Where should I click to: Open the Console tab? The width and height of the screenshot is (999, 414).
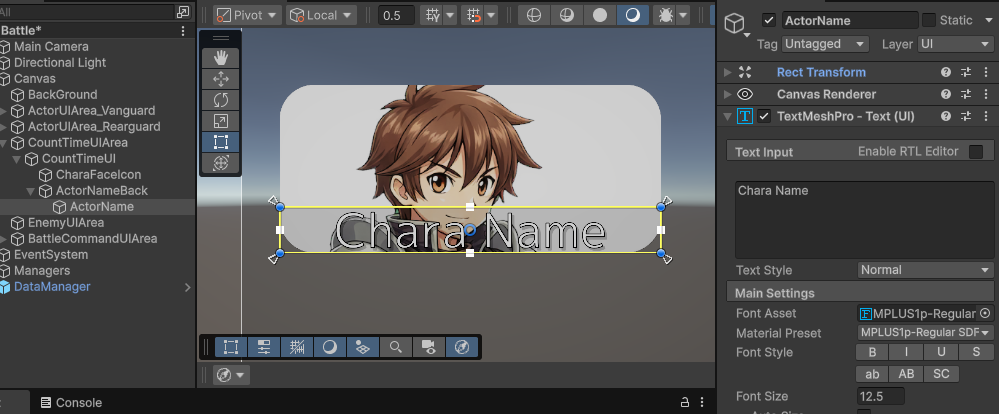(78, 403)
